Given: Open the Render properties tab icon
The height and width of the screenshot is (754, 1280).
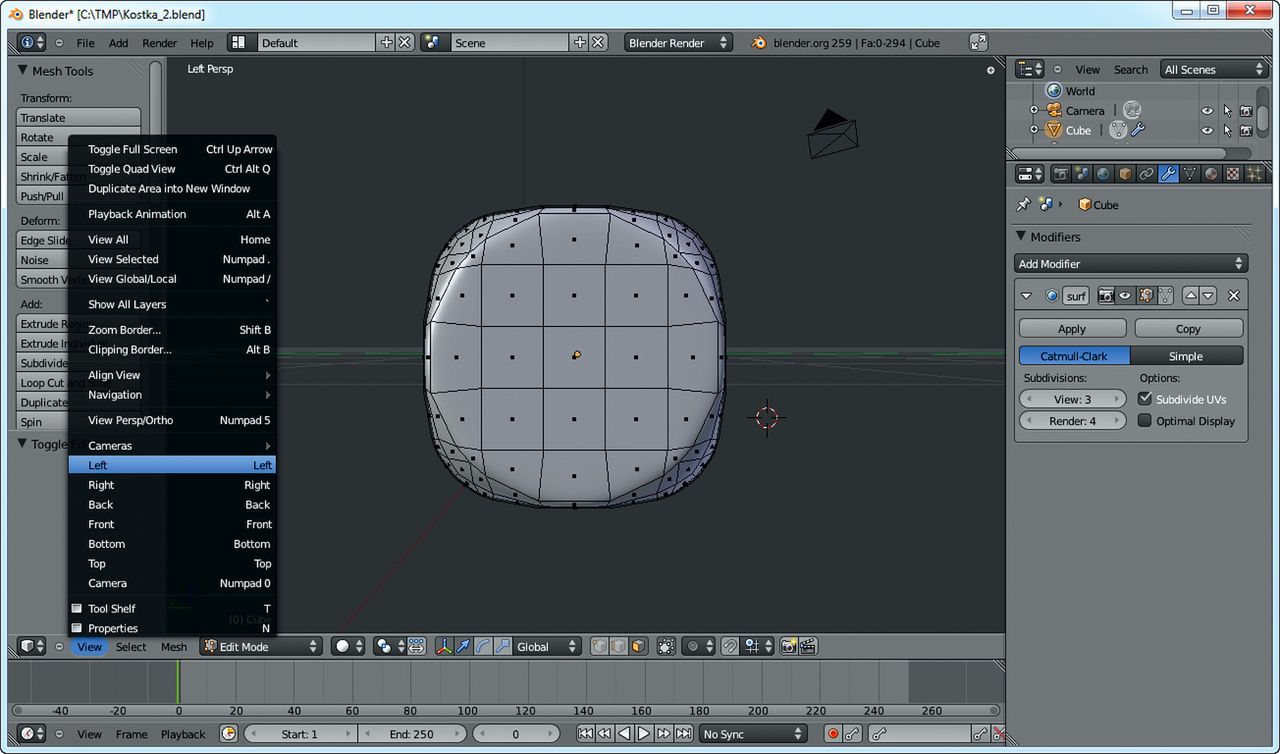Looking at the screenshot, I should tap(1061, 174).
